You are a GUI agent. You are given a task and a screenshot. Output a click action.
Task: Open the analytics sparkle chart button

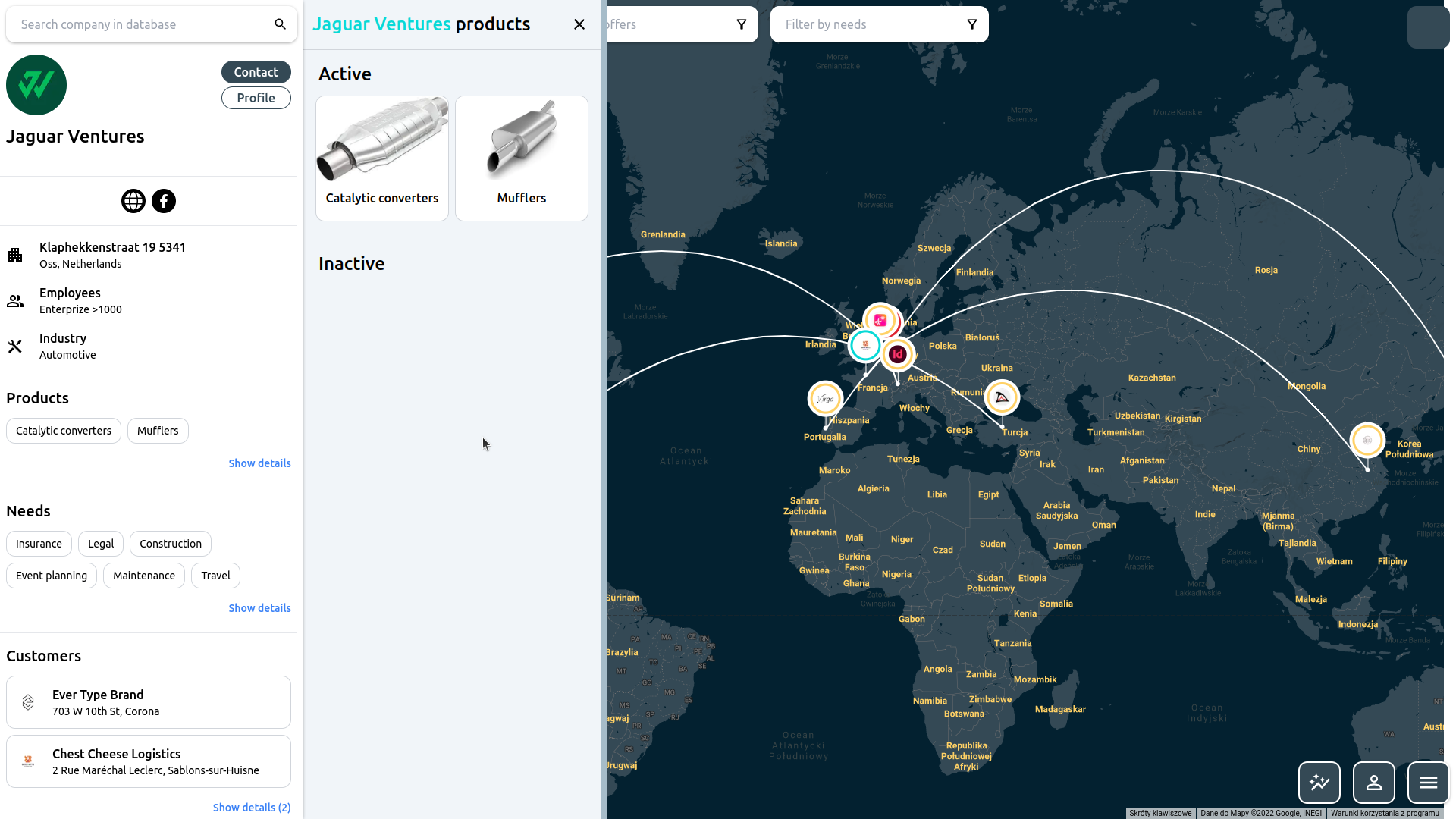point(1319,783)
